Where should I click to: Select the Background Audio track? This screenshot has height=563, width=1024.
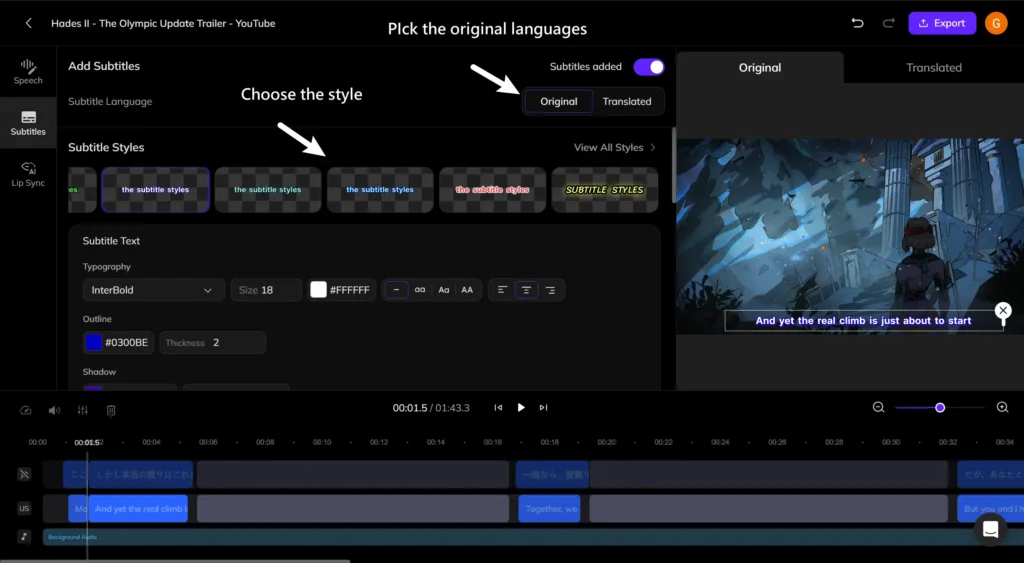533,537
